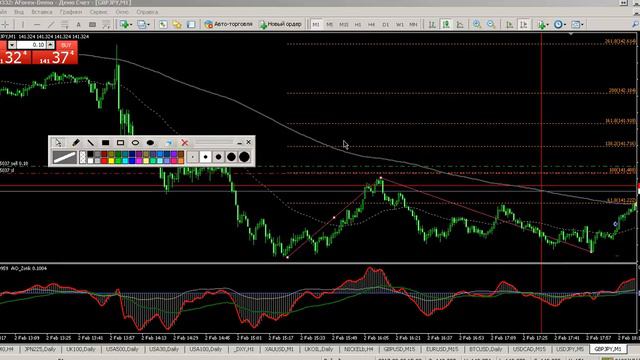Zoom out on the chart

pos(491,24)
